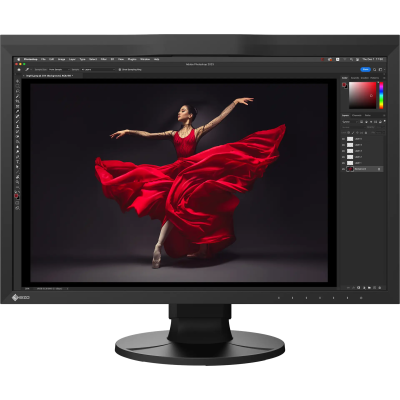The height and width of the screenshot is (400, 400).
Task: Switch to the Channels tab
Action: point(357,115)
